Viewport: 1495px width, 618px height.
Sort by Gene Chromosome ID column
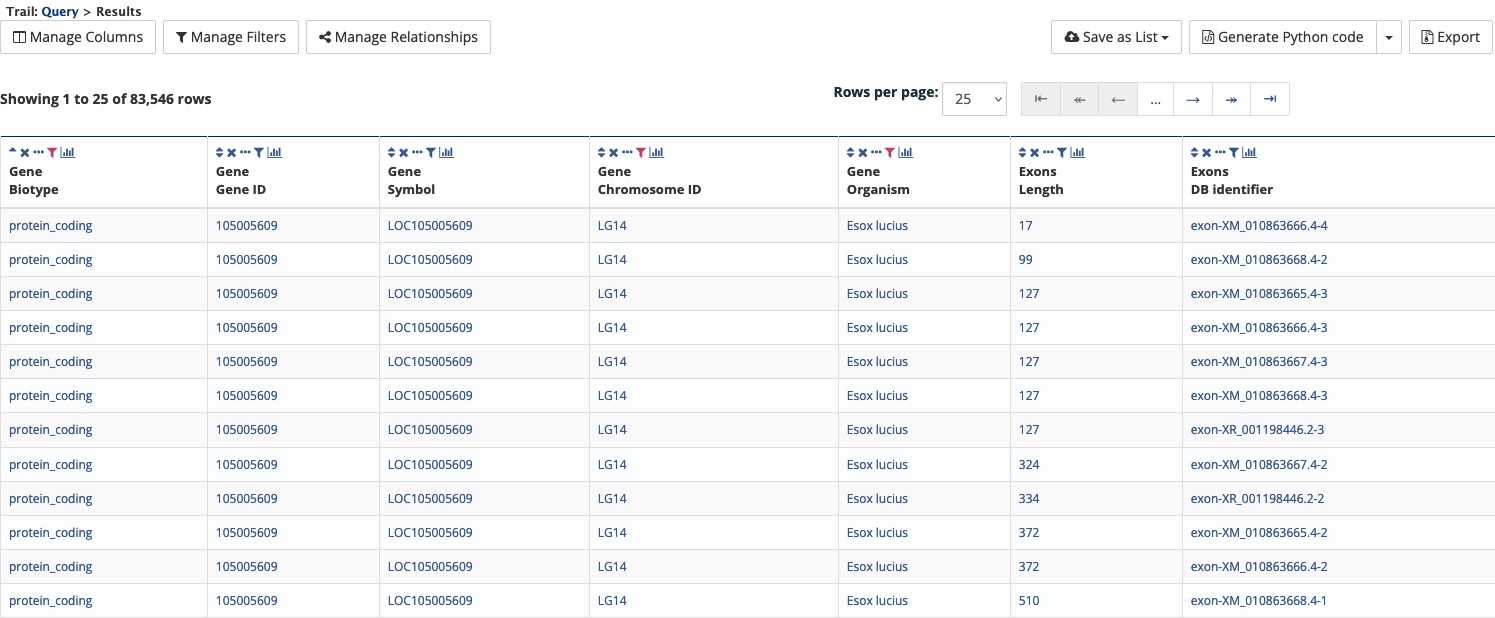602,152
